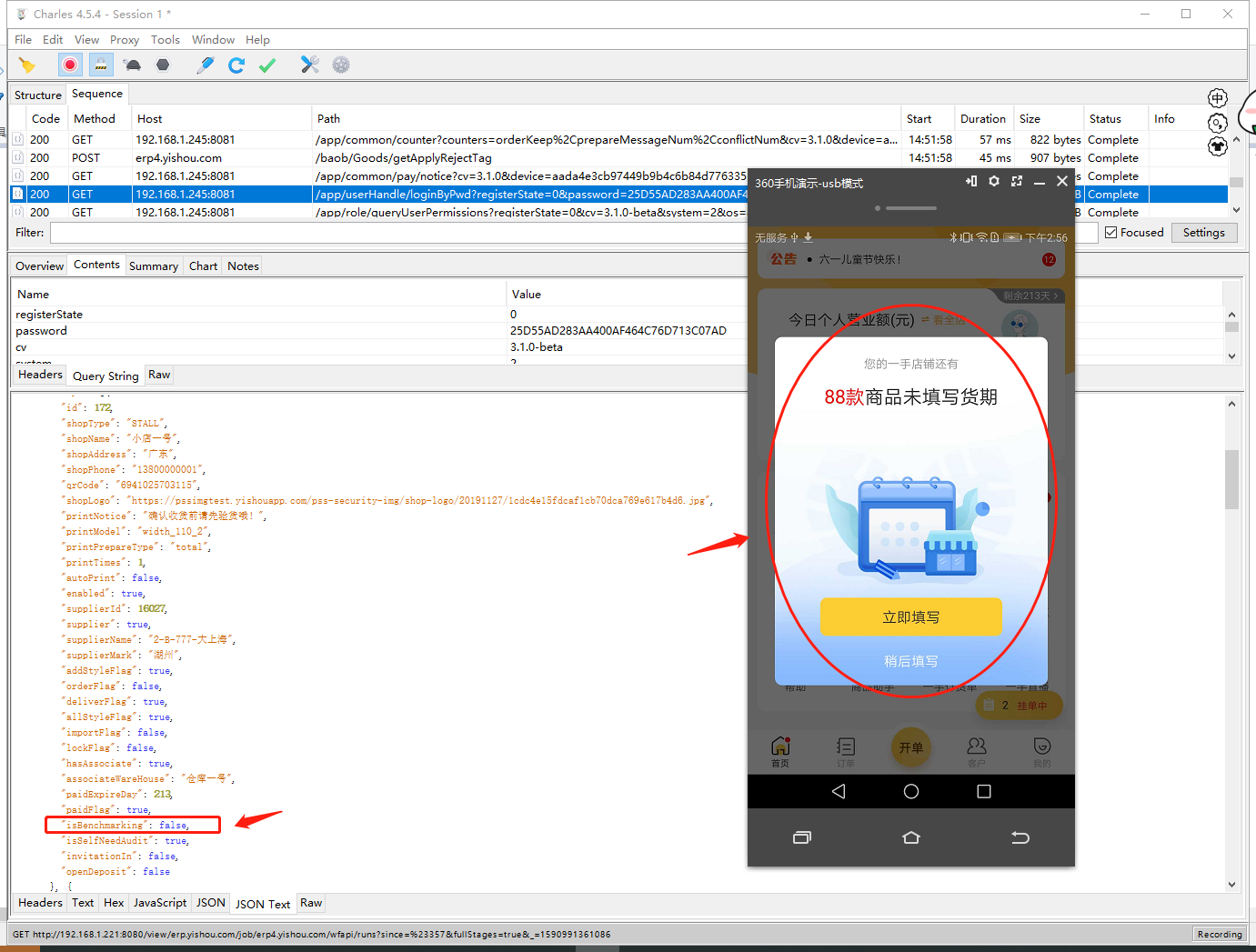Open the Notes tab

pos(243,266)
